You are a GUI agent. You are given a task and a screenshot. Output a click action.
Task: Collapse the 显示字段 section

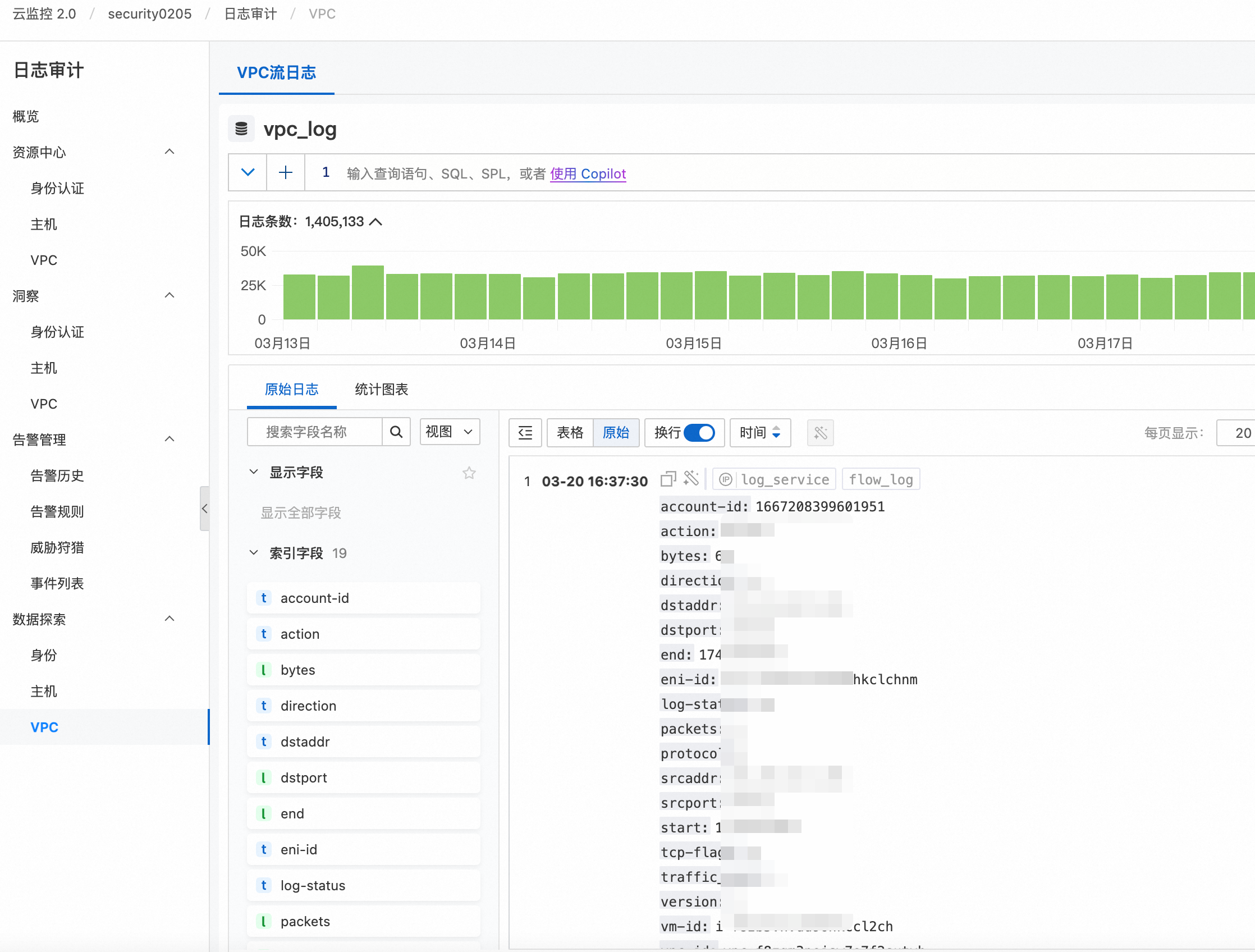[254, 472]
